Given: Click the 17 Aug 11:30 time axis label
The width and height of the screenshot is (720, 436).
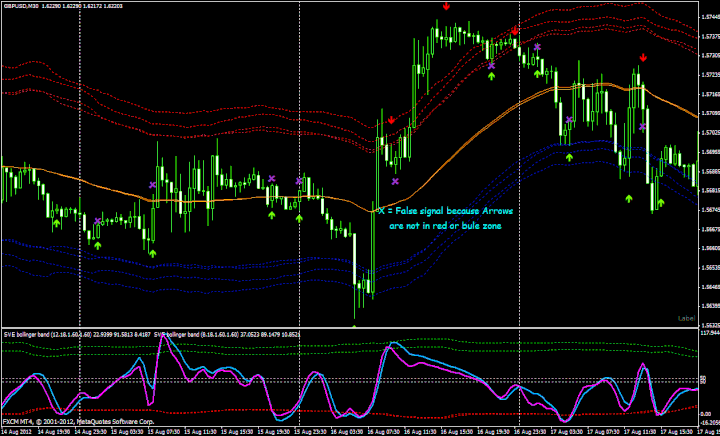Looking at the screenshot, I should 641,432.
